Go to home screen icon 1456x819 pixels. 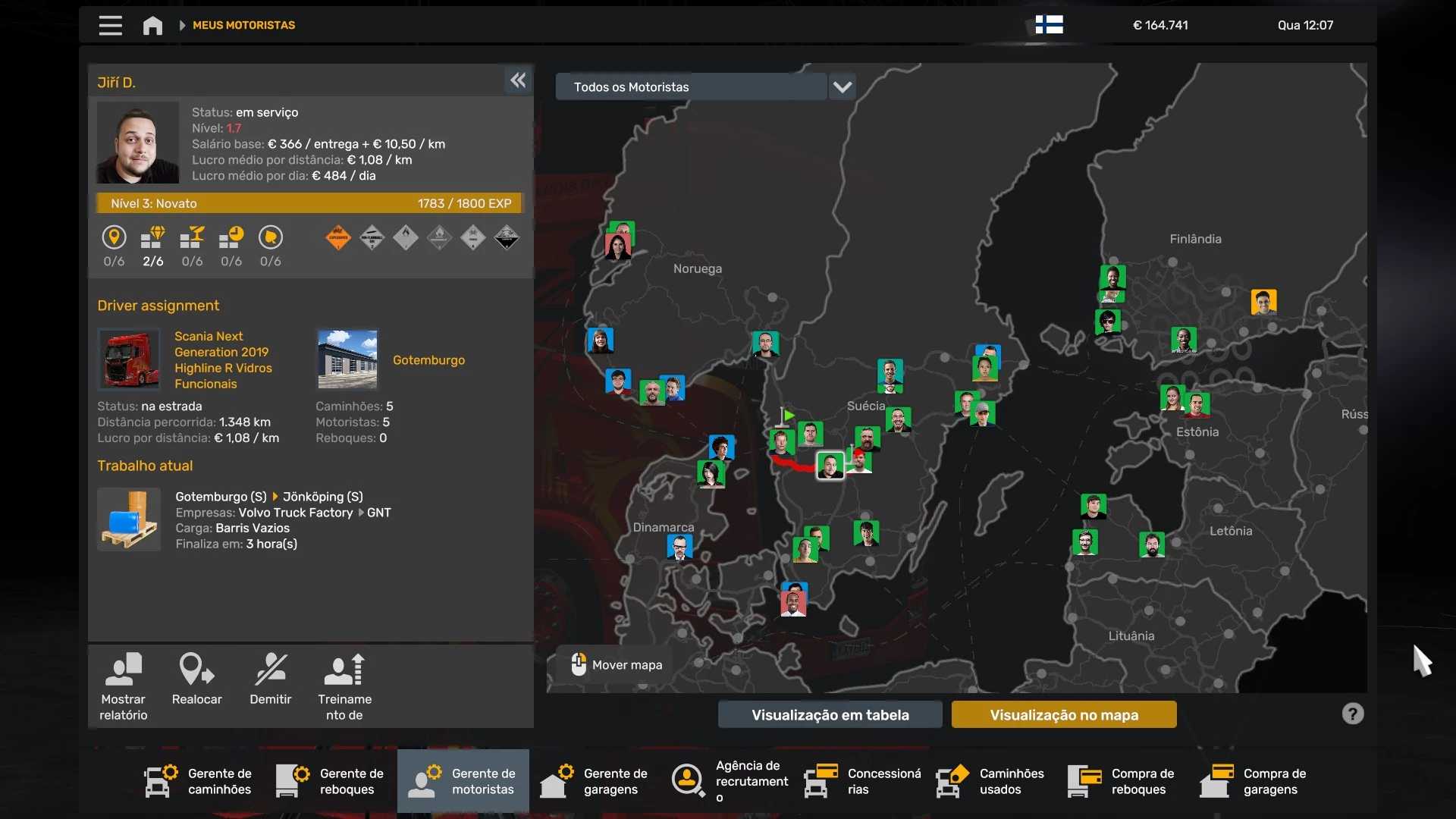click(x=152, y=25)
